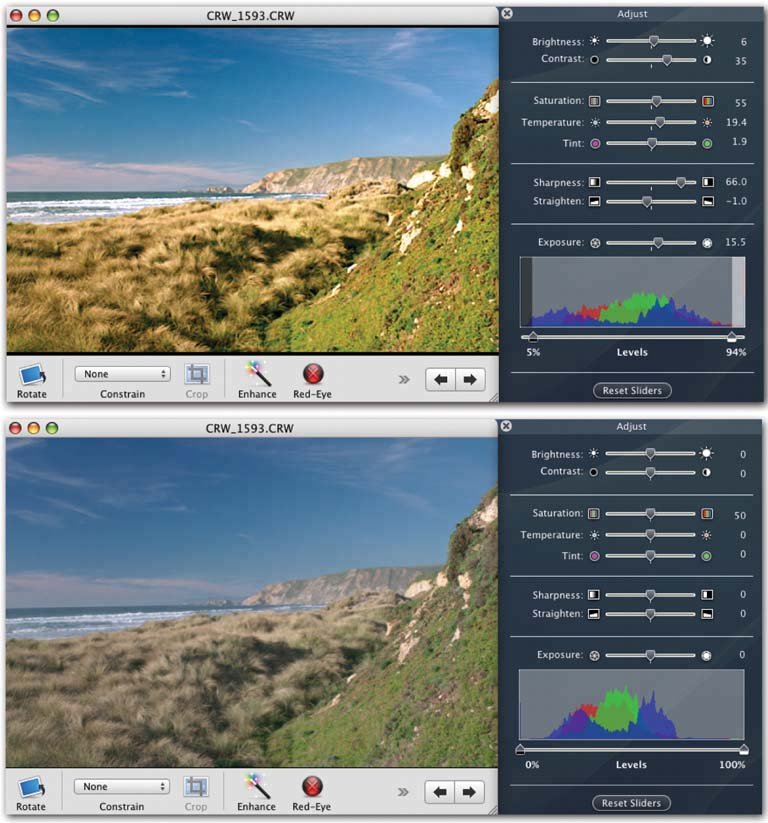This screenshot has width=768, height=823.
Task: Expand toolbar overflow chevron in upper window
Action: (404, 379)
